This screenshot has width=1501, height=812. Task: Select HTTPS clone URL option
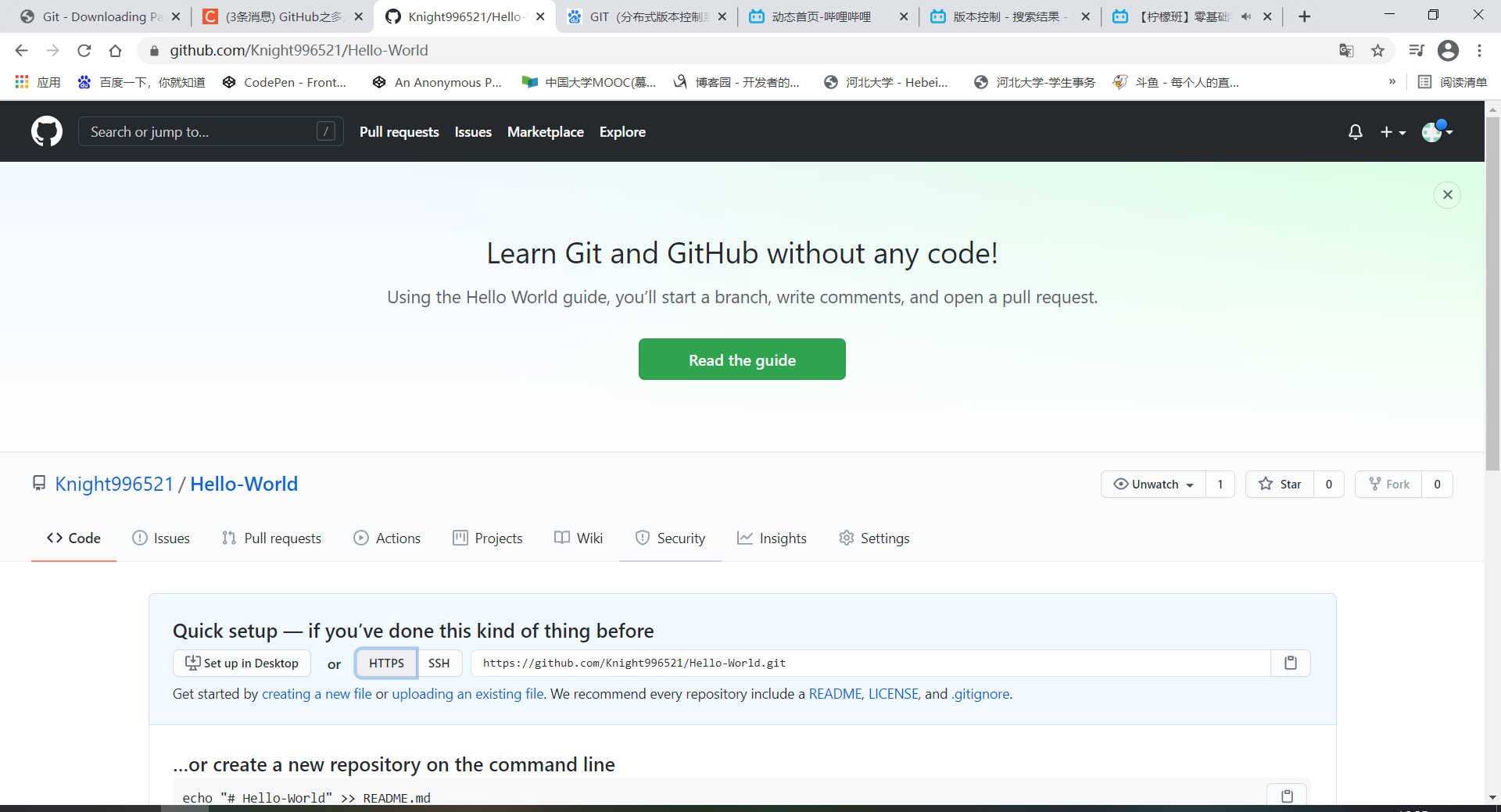[x=386, y=663]
